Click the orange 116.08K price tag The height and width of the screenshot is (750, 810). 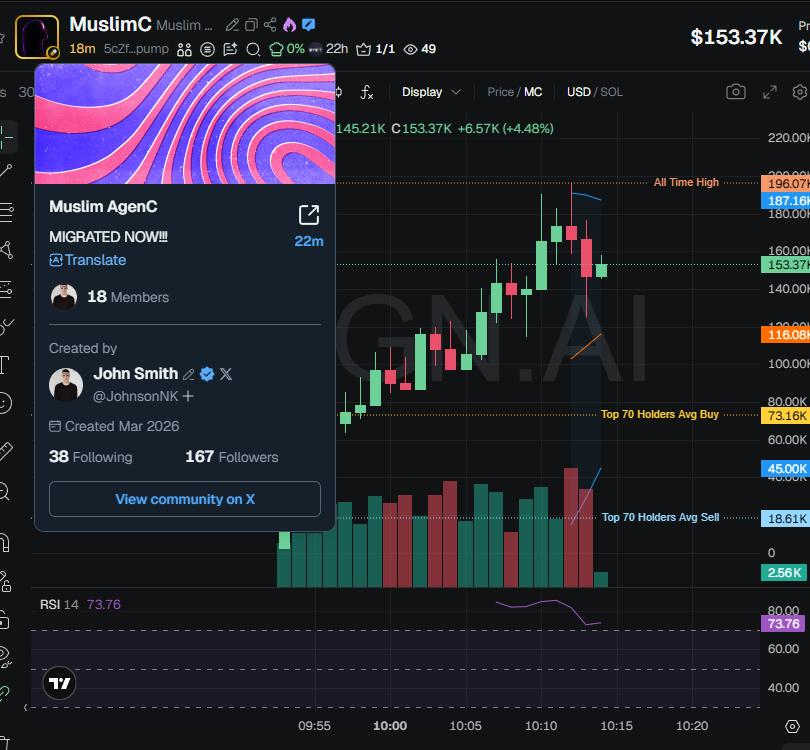785,335
